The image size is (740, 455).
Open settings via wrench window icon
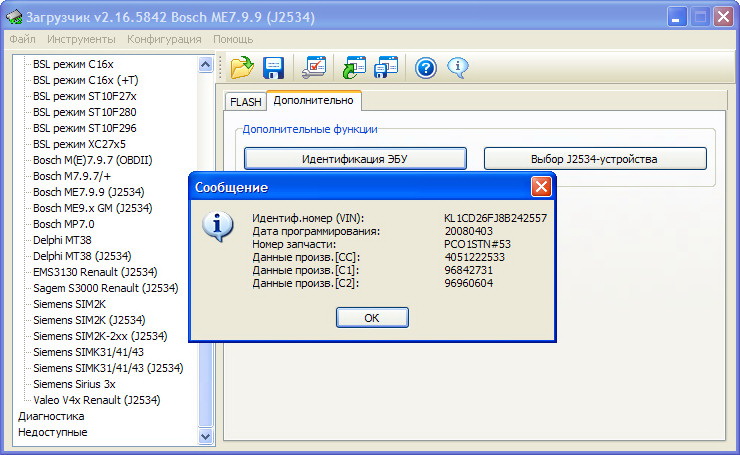click(314, 68)
